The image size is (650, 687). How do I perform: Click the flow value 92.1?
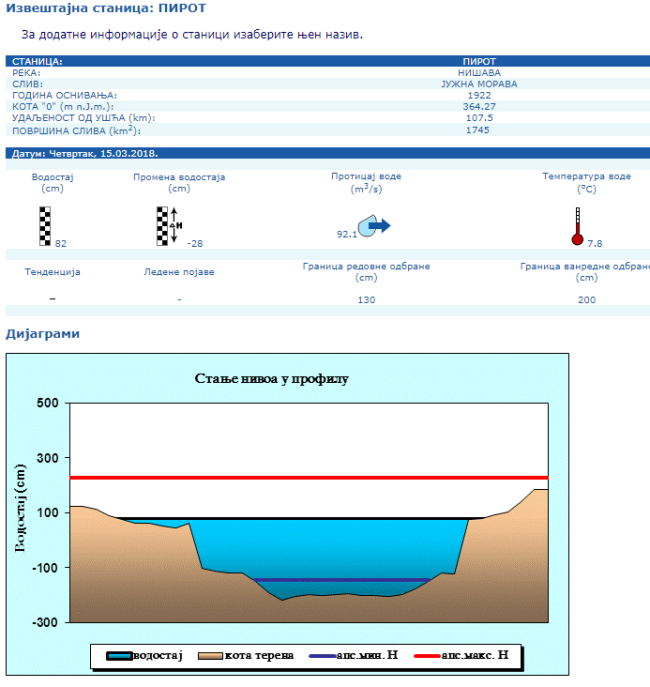click(x=347, y=233)
